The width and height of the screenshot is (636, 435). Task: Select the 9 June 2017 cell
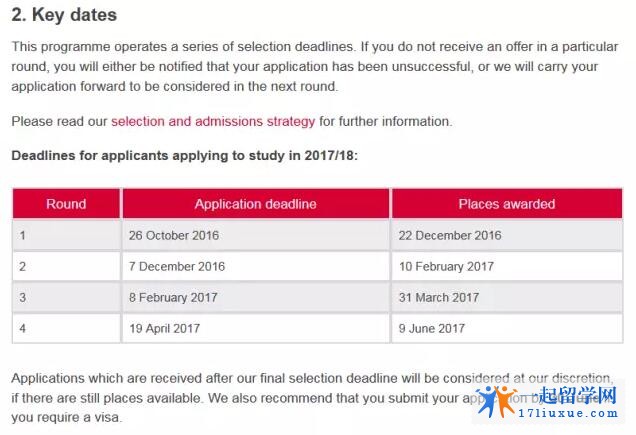[x=507, y=328]
